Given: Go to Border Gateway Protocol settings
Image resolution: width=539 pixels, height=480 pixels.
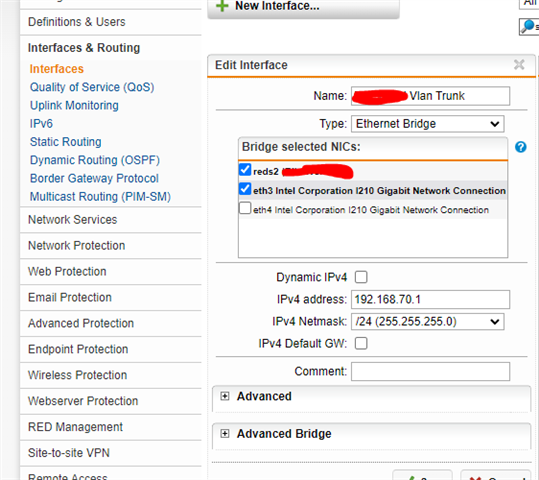Looking at the screenshot, I should 94,178.
